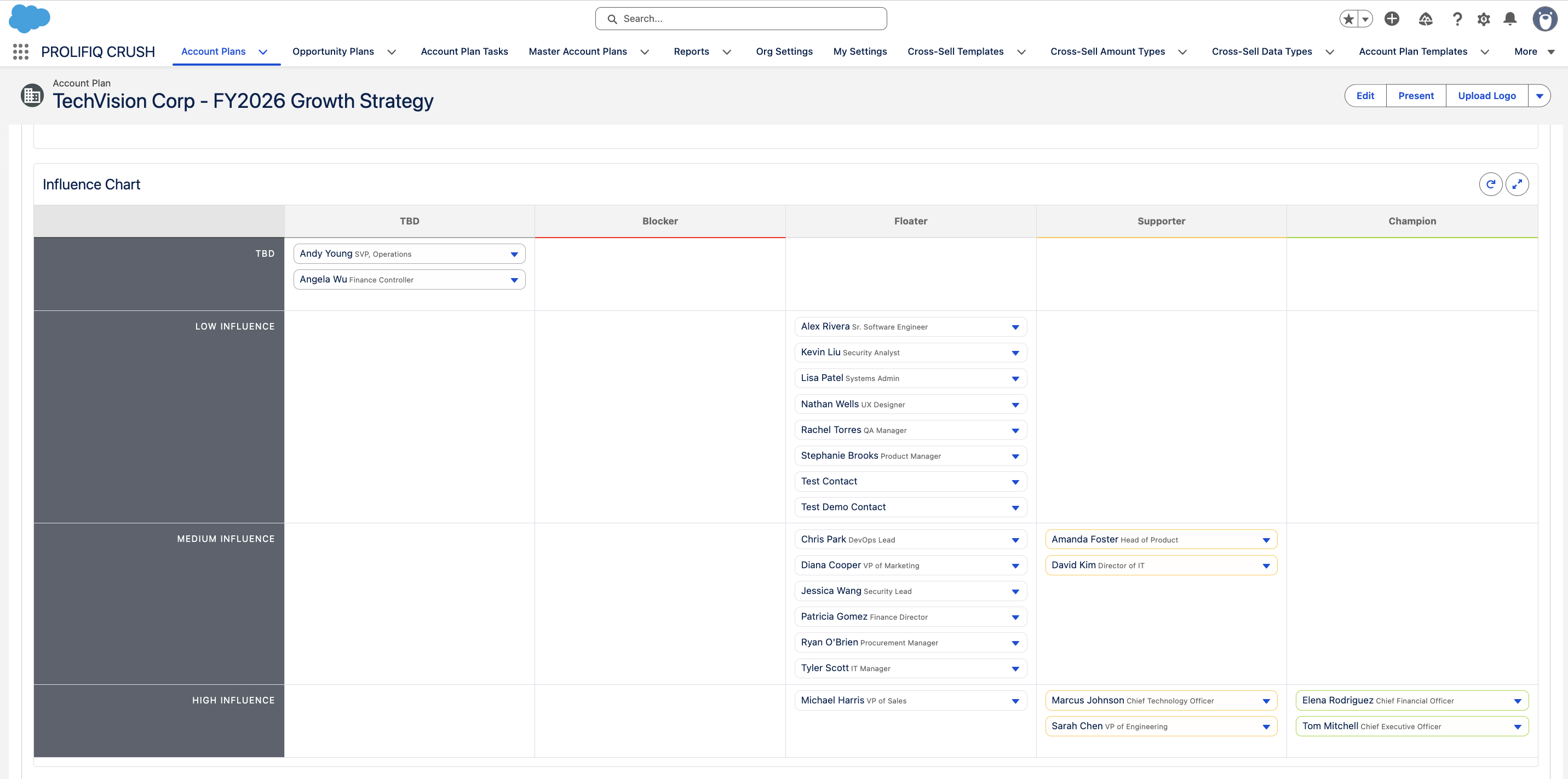
Task: Open Ryan O'Brien's contact dropdown arrow
Action: click(1015, 643)
